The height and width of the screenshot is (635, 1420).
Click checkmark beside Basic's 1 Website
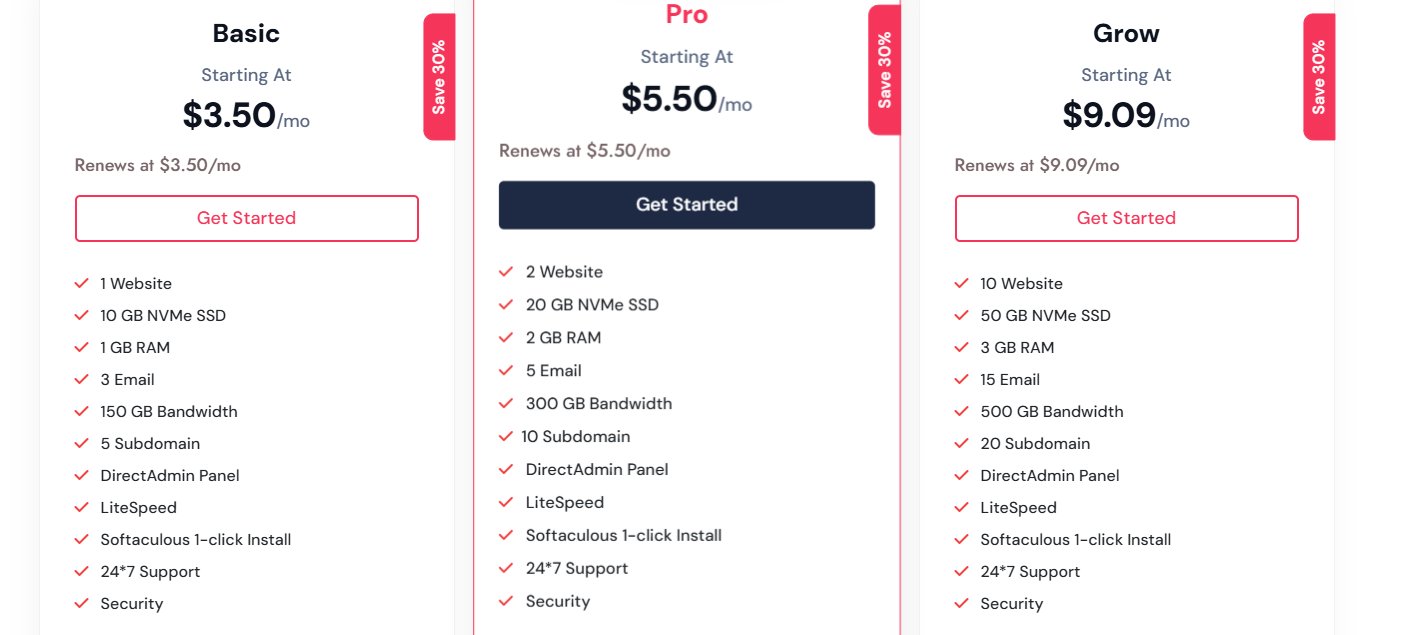82,284
